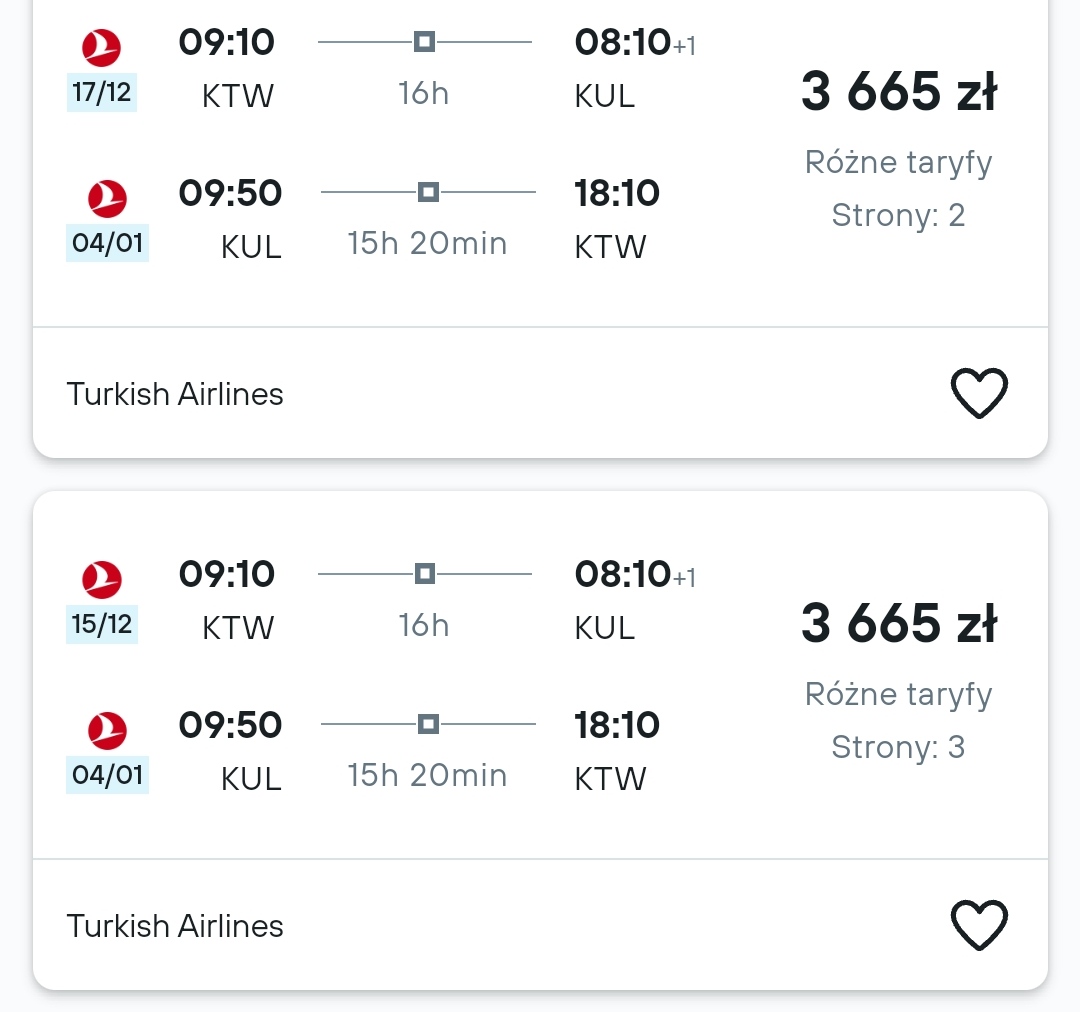Screen dimensions: 1080x1012
Task: Click Turkish Airlines label in second card footer
Action: [x=175, y=926]
